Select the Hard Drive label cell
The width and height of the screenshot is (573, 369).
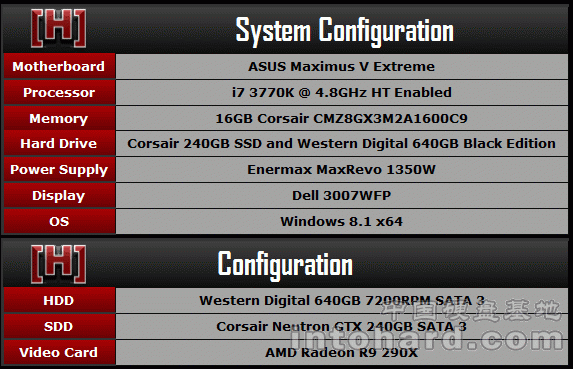coord(60,144)
